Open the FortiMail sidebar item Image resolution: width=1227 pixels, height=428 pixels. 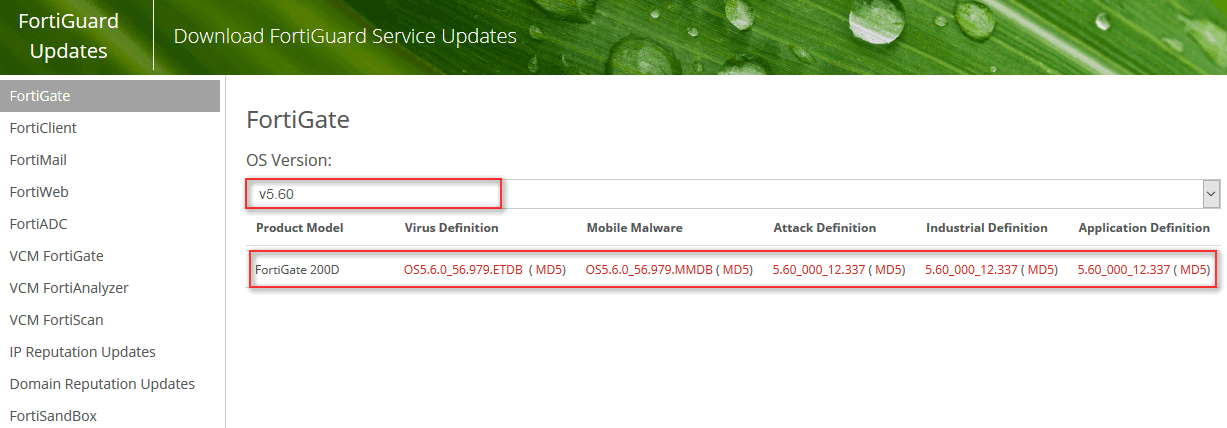point(38,160)
